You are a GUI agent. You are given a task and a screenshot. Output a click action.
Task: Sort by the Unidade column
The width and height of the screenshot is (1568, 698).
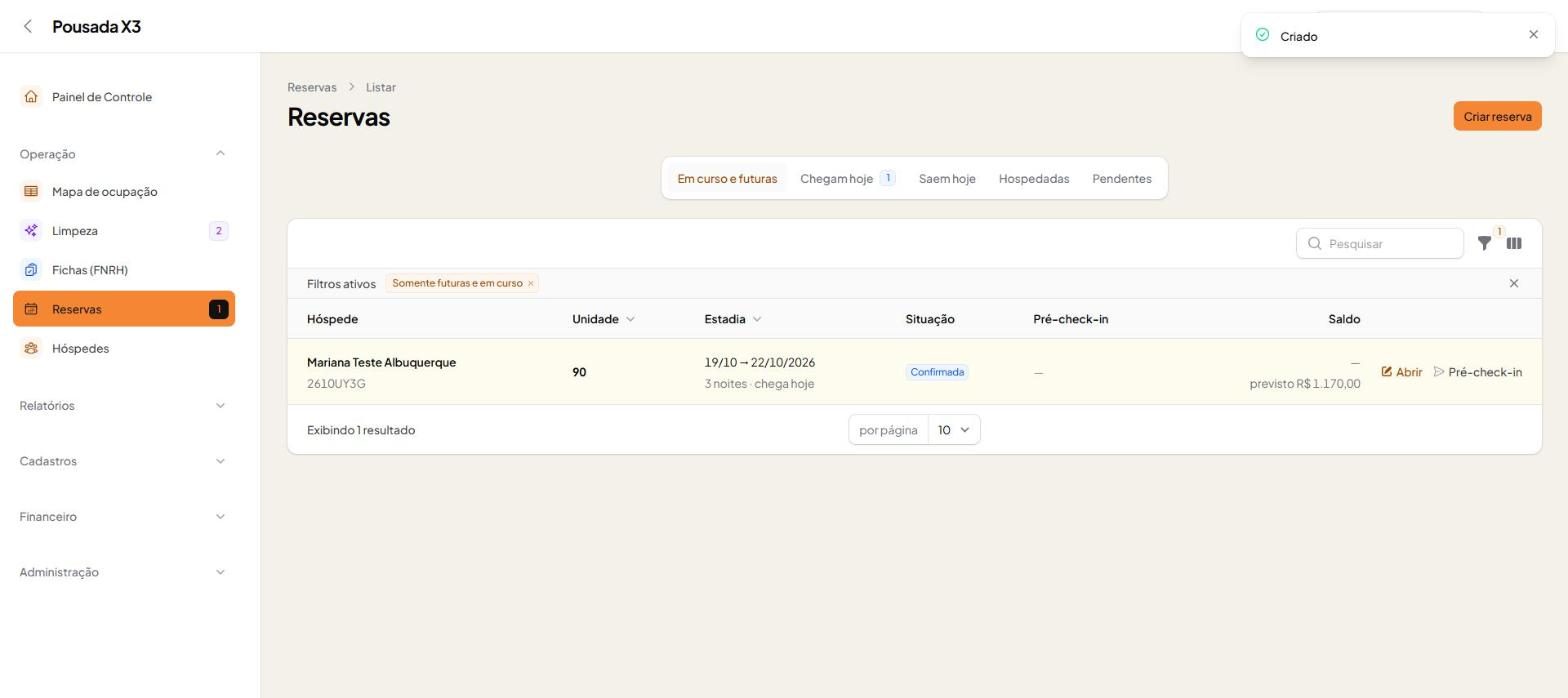(603, 319)
